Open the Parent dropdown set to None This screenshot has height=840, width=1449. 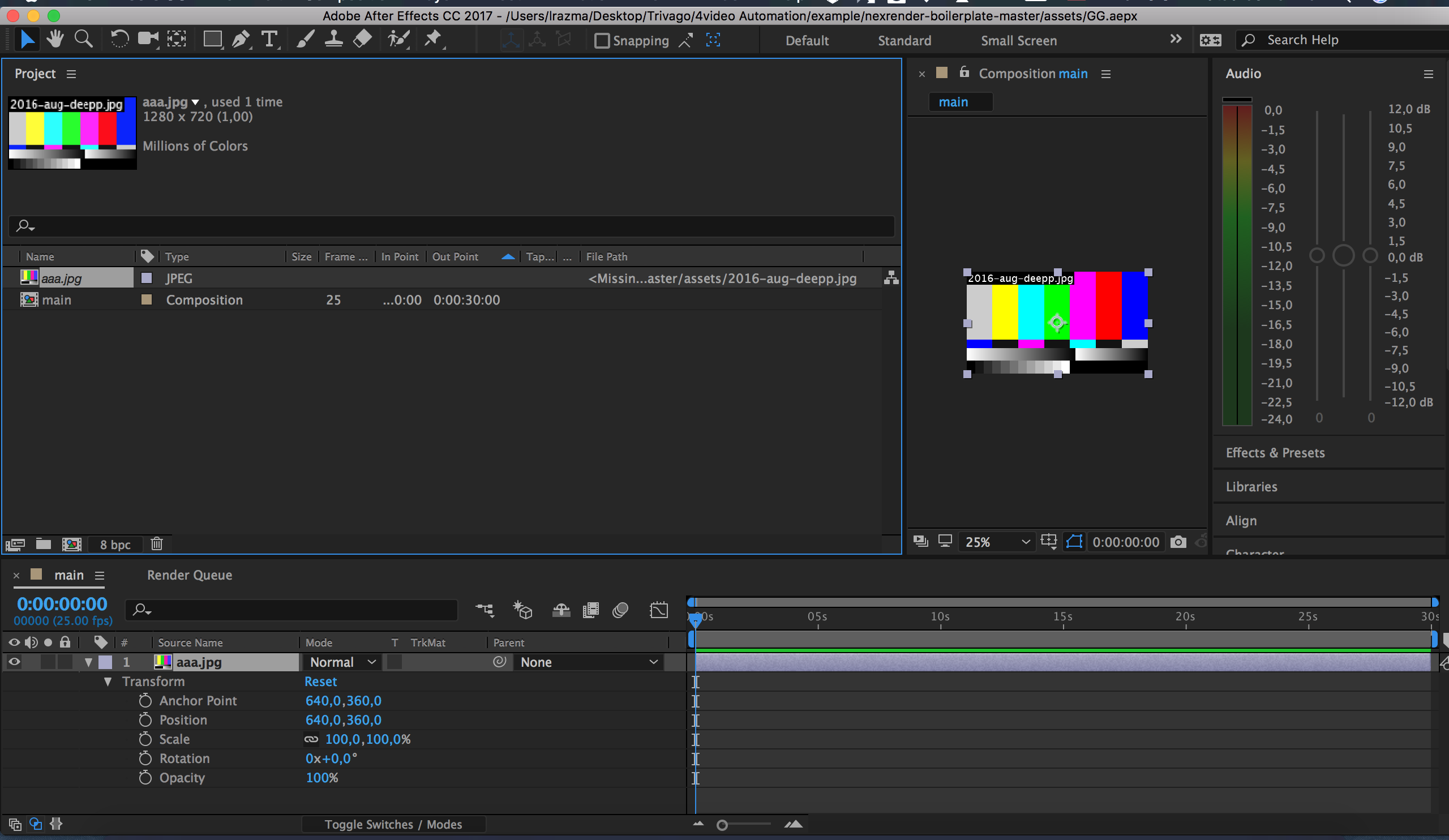click(x=588, y=662)
